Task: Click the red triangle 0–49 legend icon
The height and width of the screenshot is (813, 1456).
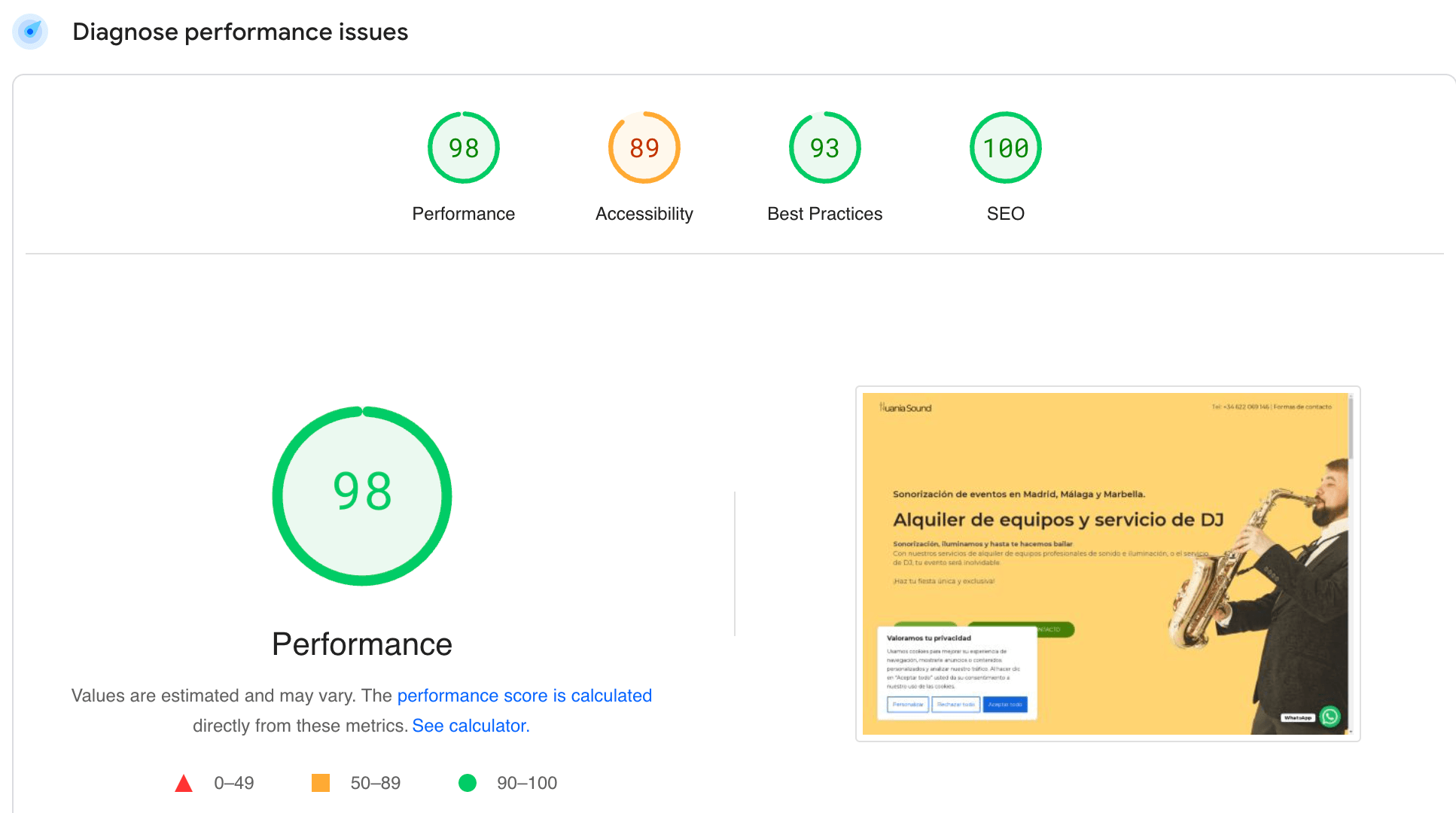Action: pos(184,784)
